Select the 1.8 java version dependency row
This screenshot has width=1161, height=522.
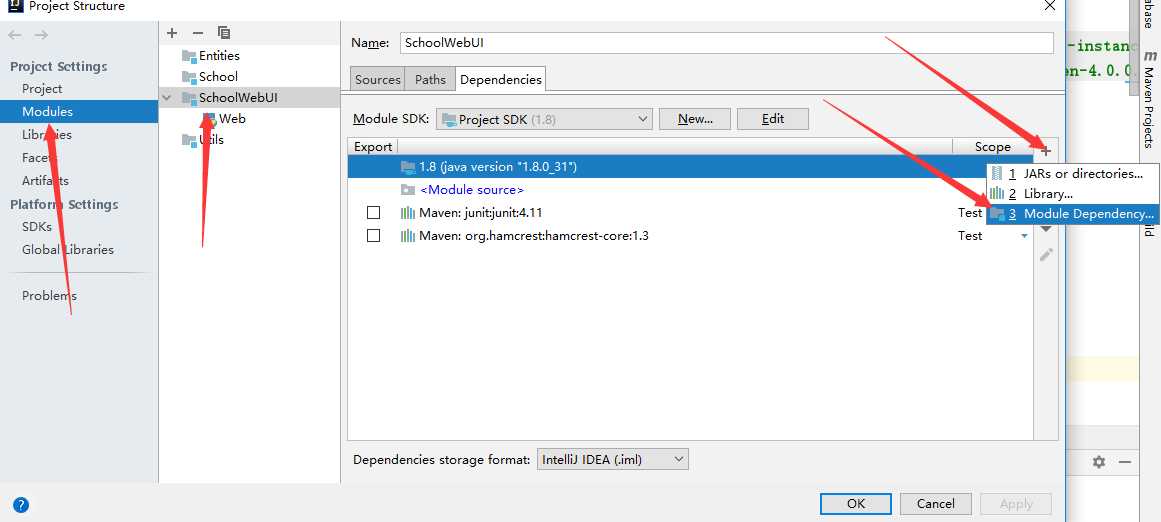pyautogui.click(x=690, y=167)
